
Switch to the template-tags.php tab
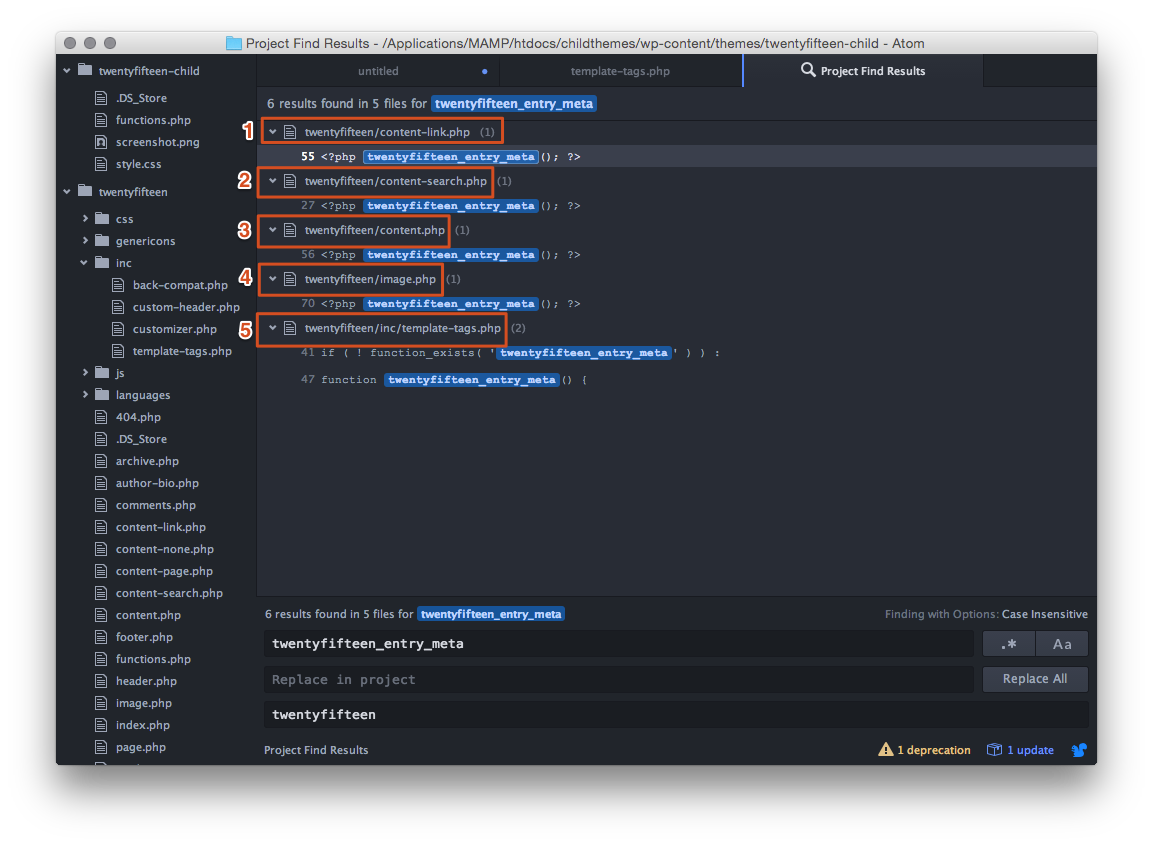click(620, 71)
